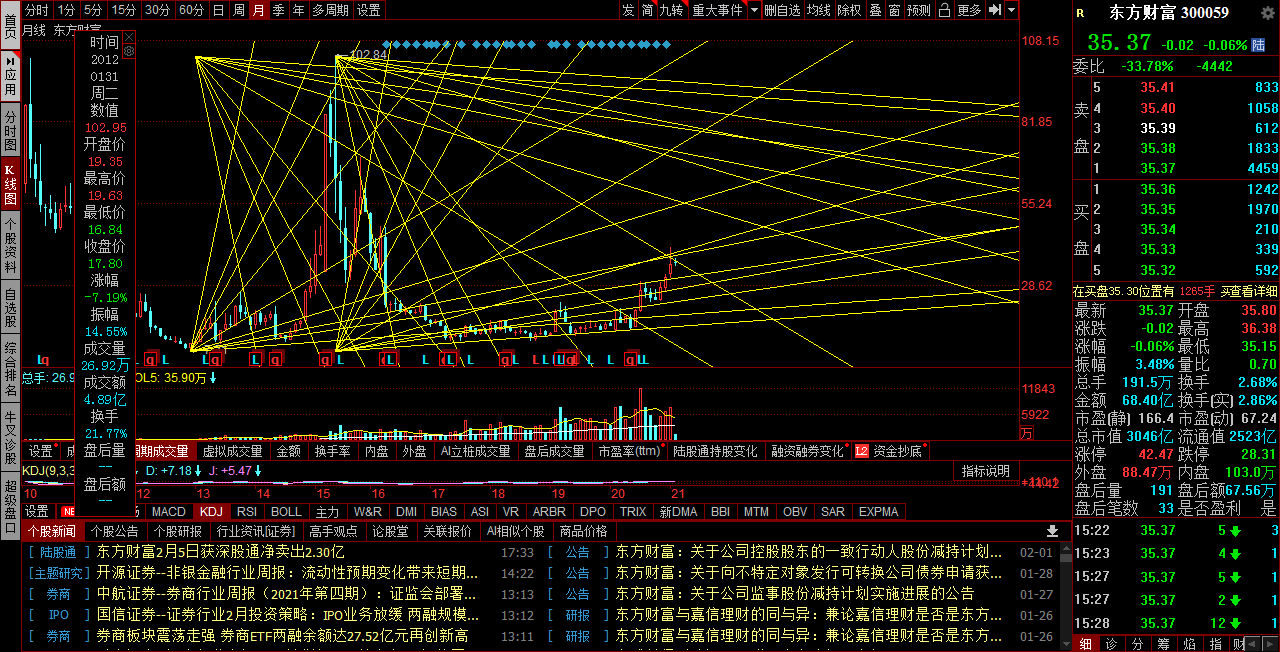Click the 指标说明 button

[985, 471]
